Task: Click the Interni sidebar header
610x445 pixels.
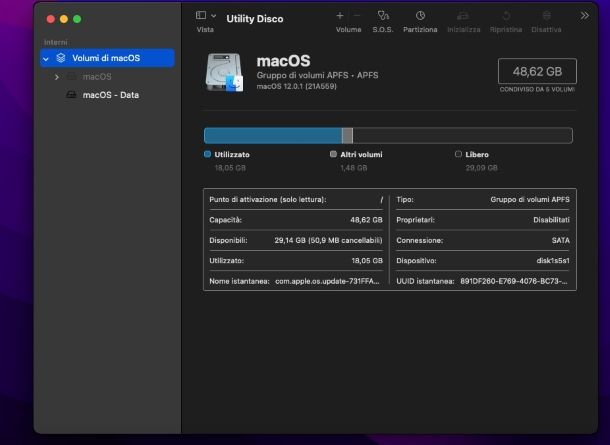Action: point(56,42)
